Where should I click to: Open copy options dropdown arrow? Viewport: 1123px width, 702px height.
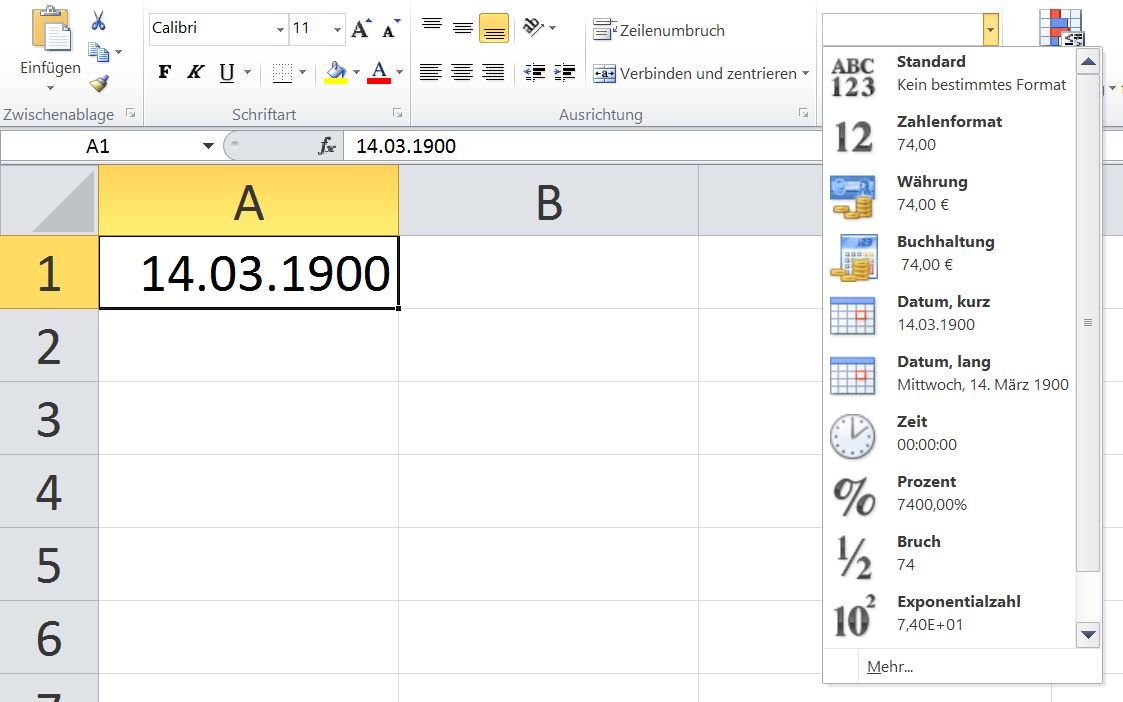(118, 52)
